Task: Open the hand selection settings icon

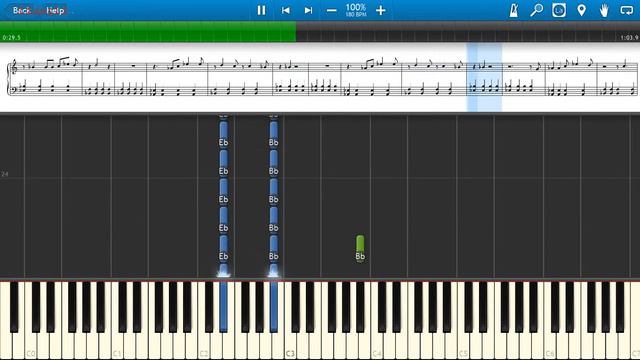Action: (604, 10)
